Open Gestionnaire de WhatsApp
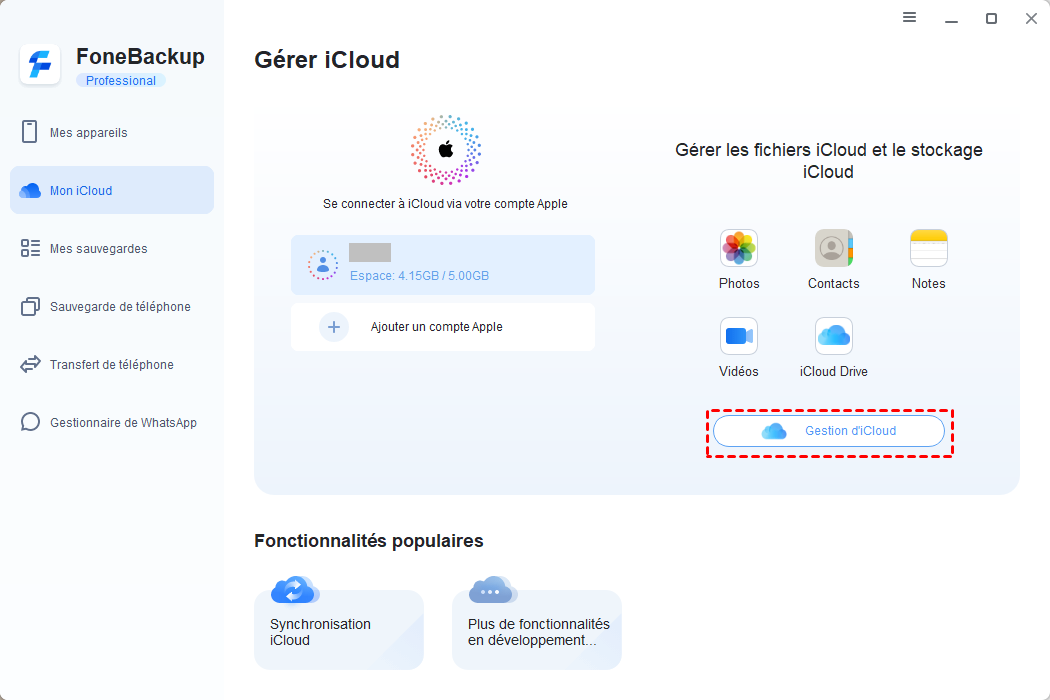Image resolution: width=1050 pixels, height=700 pixels. (112, 423)
